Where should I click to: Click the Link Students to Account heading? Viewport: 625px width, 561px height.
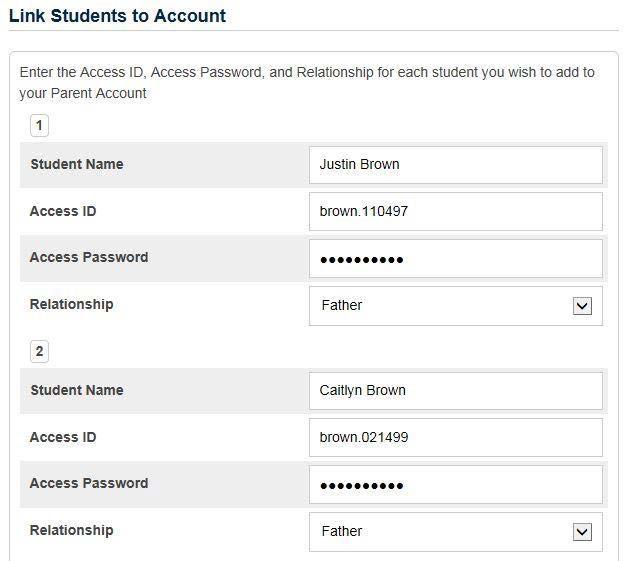click(x=117, y=16)
